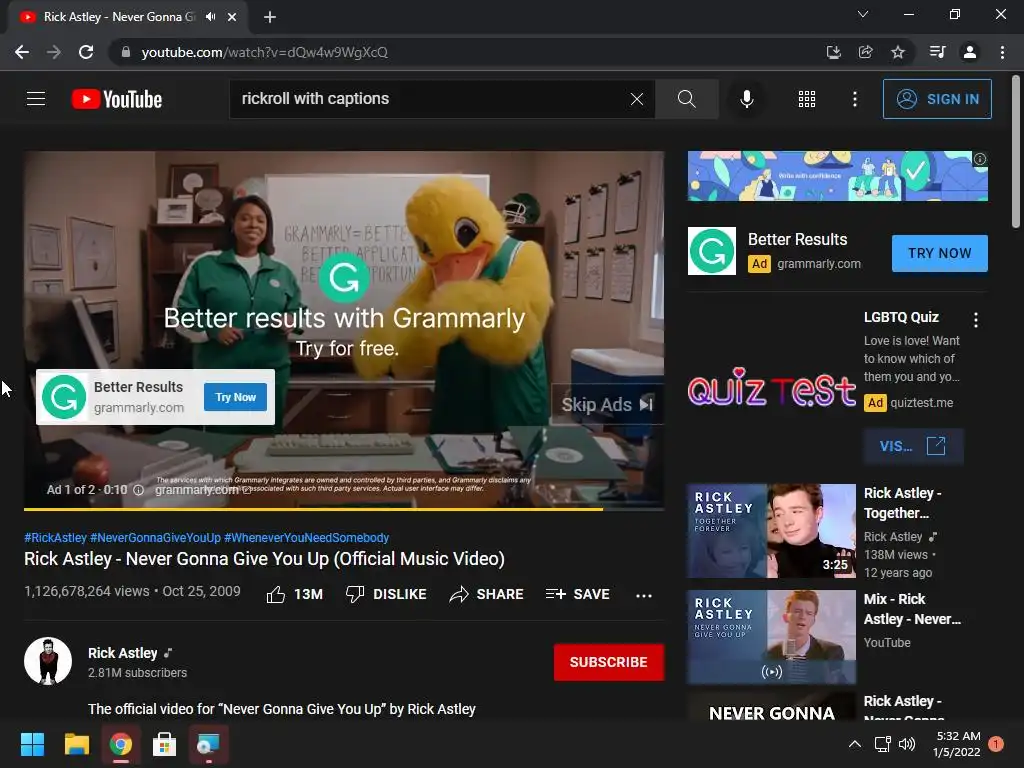Click the DISLIKE thumbs down button
The height and width of the screenshot is (768, 1024).
pos(386,594)
